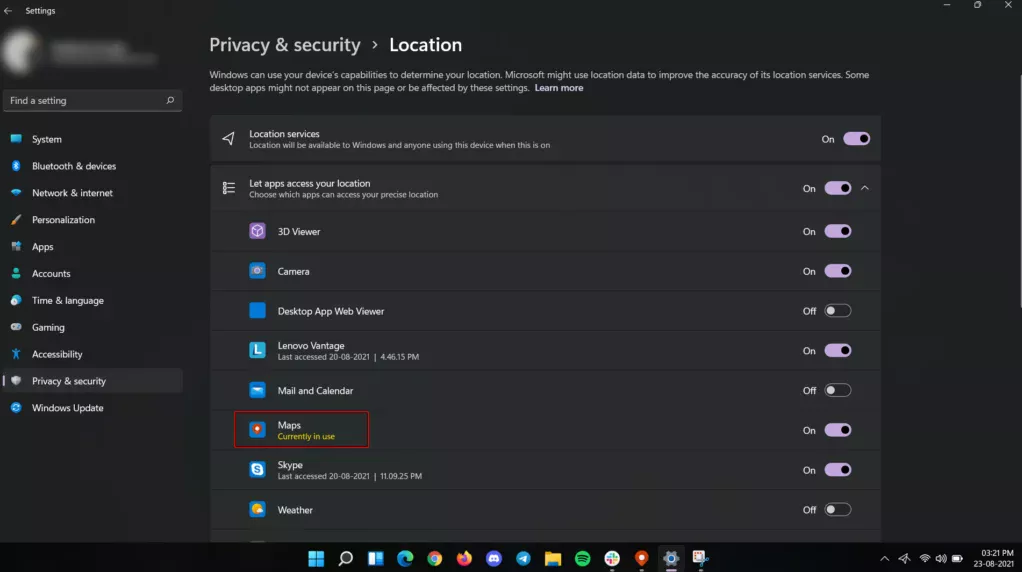
Task: Click the Windows Start button
Action: tap(316, 558)
